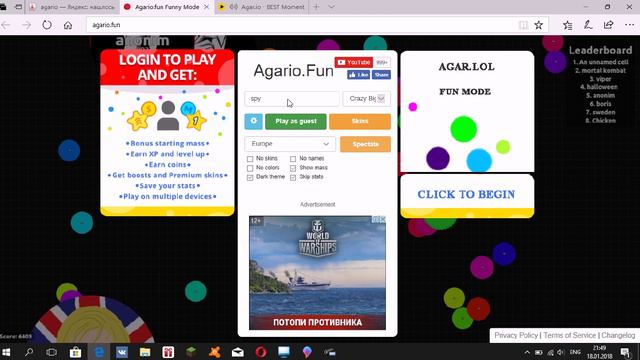Open the browser more options menu
The image size is (640, 360).
click(x=629, y=25)
